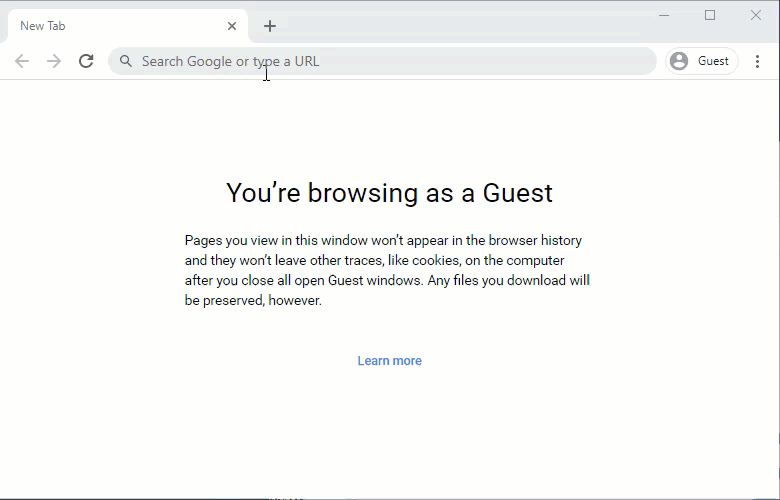This screenshot has width=780, height=500.
Task: Click the magnifier icon in the address bar
Action: point(126,61)
